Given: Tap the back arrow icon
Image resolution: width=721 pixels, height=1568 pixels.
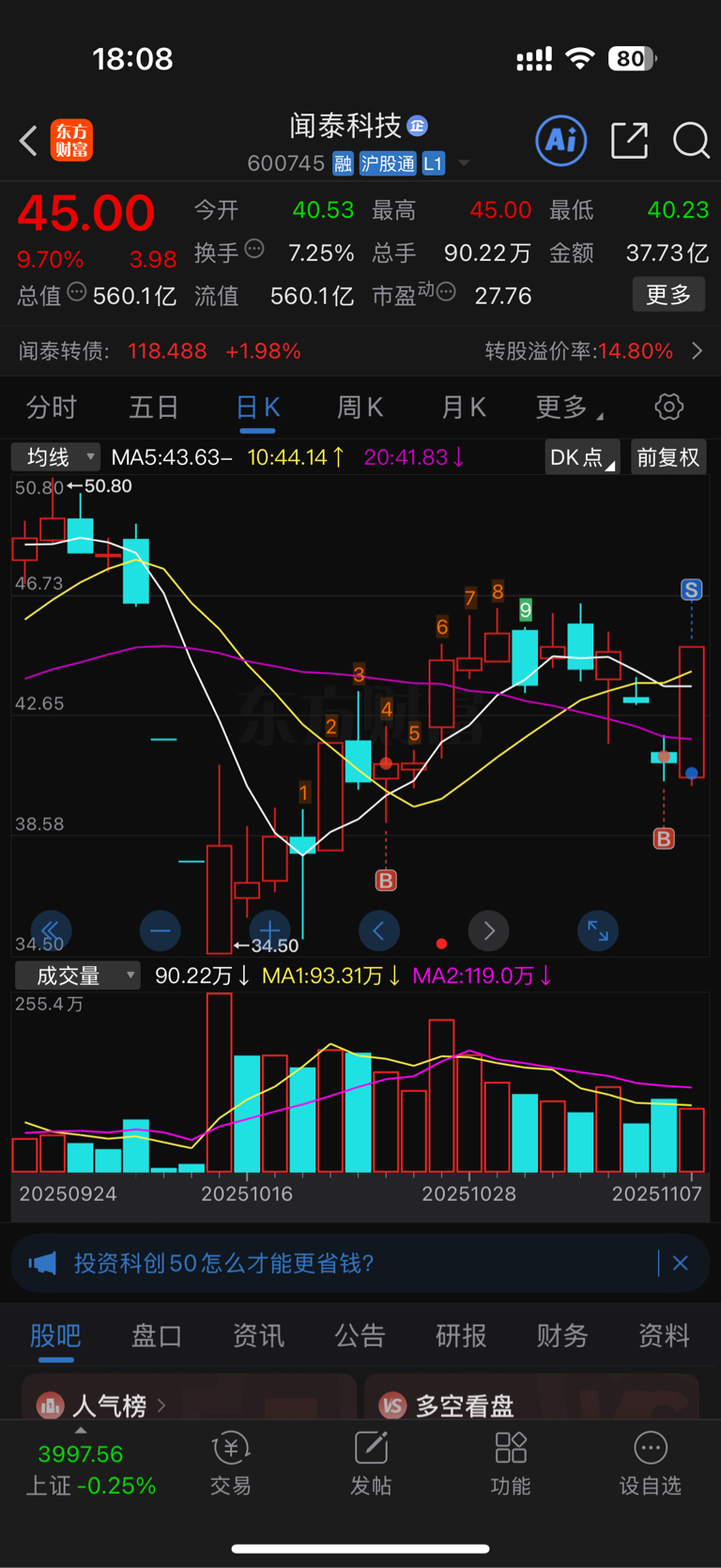Looking at the screenshot, I should click(28, 142).
